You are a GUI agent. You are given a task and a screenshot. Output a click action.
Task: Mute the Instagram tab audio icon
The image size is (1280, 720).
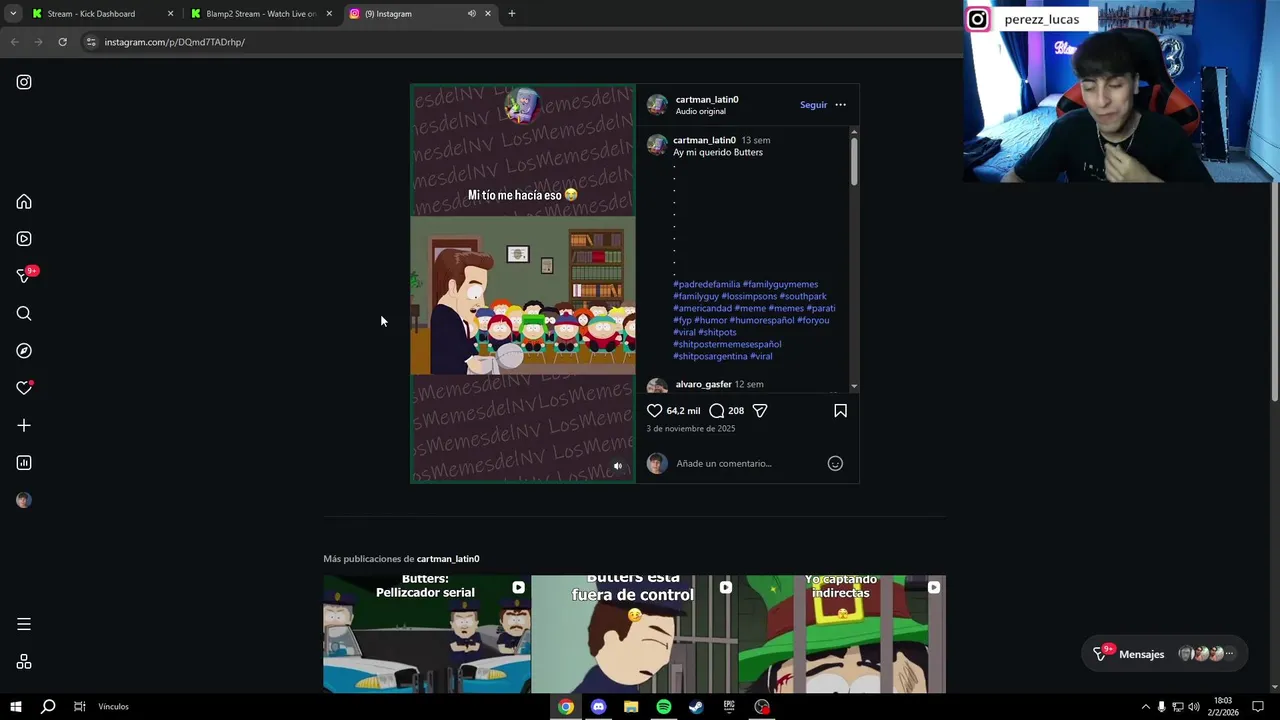[x=471, y=14]
